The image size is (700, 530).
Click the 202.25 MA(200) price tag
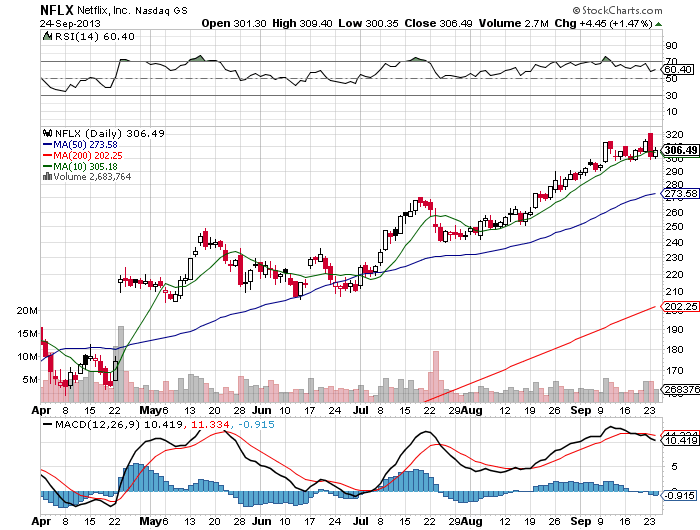tap(679, 306)
